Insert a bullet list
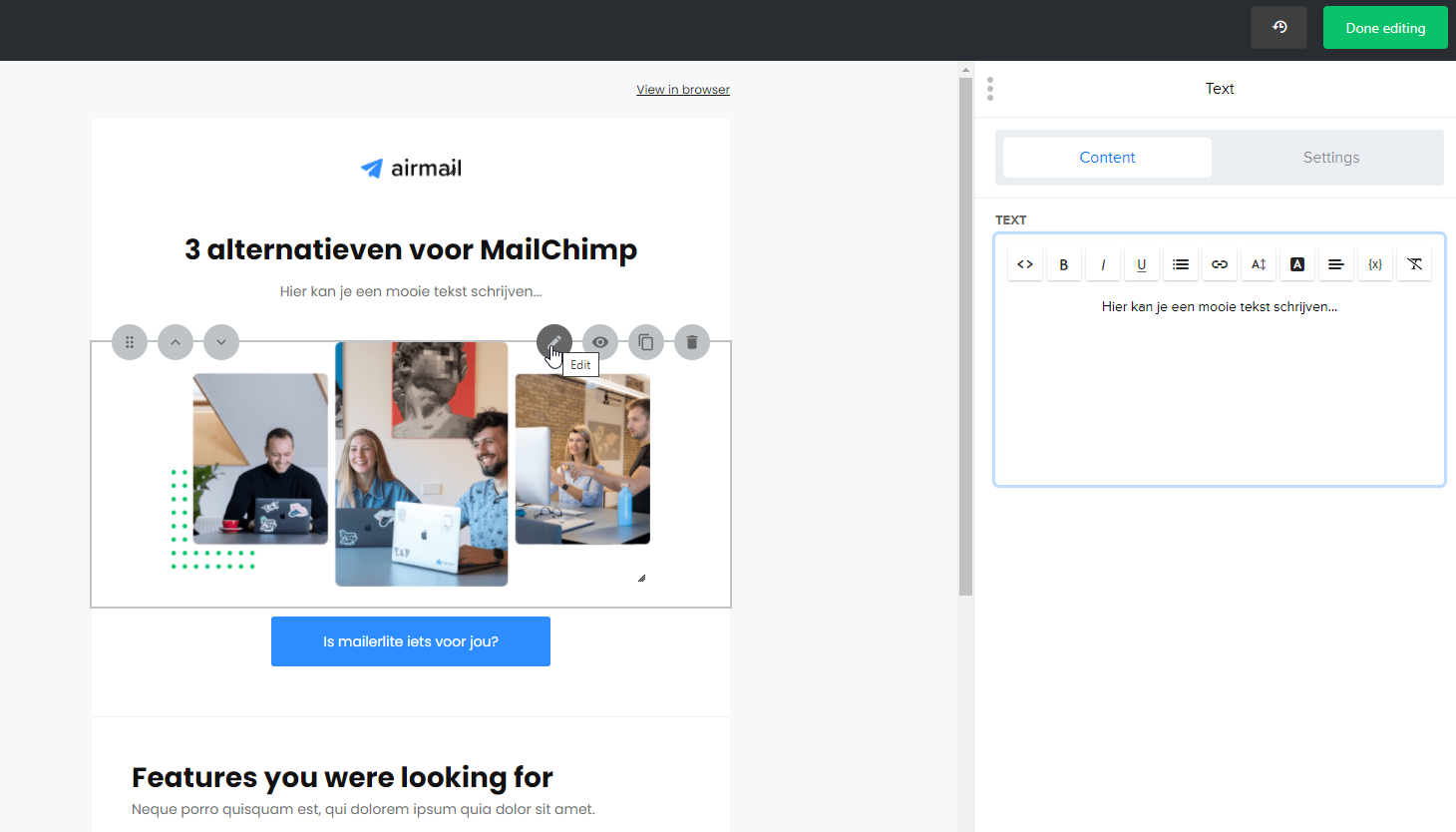Image resolution: width=1456 pixels, height=832 pixels. (1181, 264)
